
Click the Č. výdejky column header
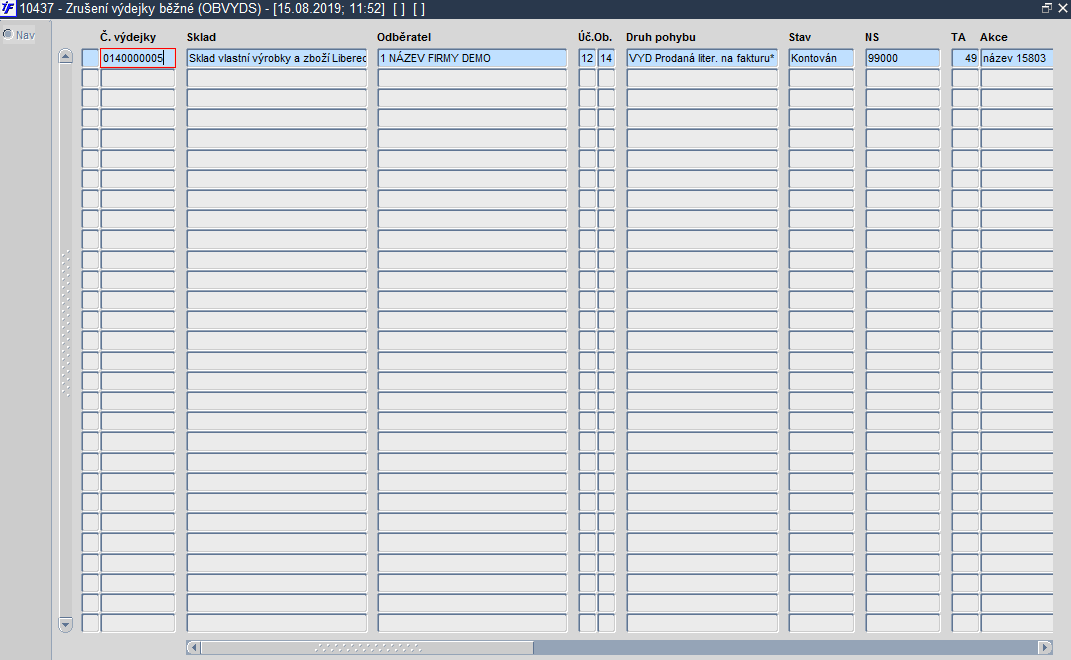128,37
